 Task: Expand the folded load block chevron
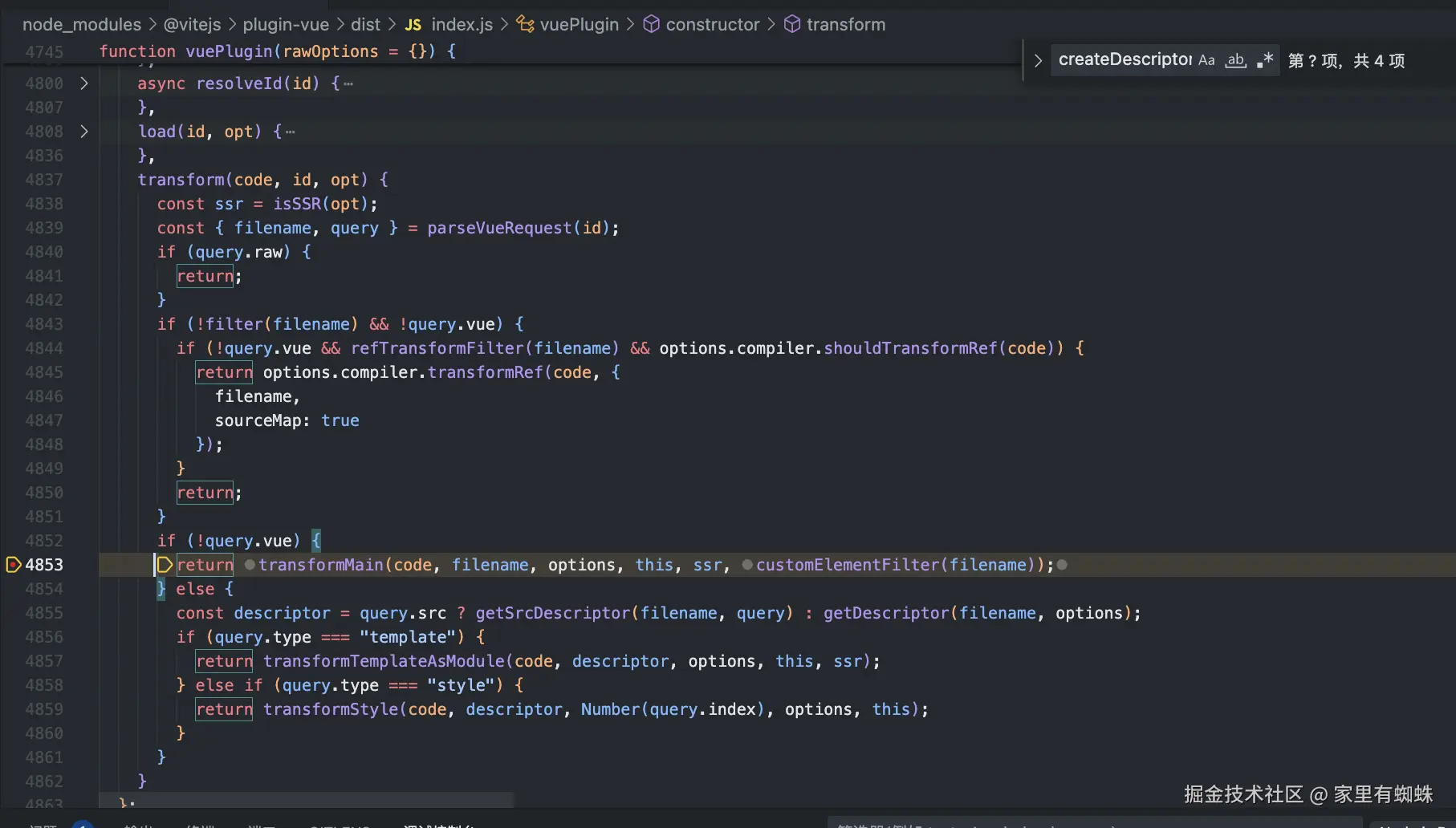(x=84, y=132)
